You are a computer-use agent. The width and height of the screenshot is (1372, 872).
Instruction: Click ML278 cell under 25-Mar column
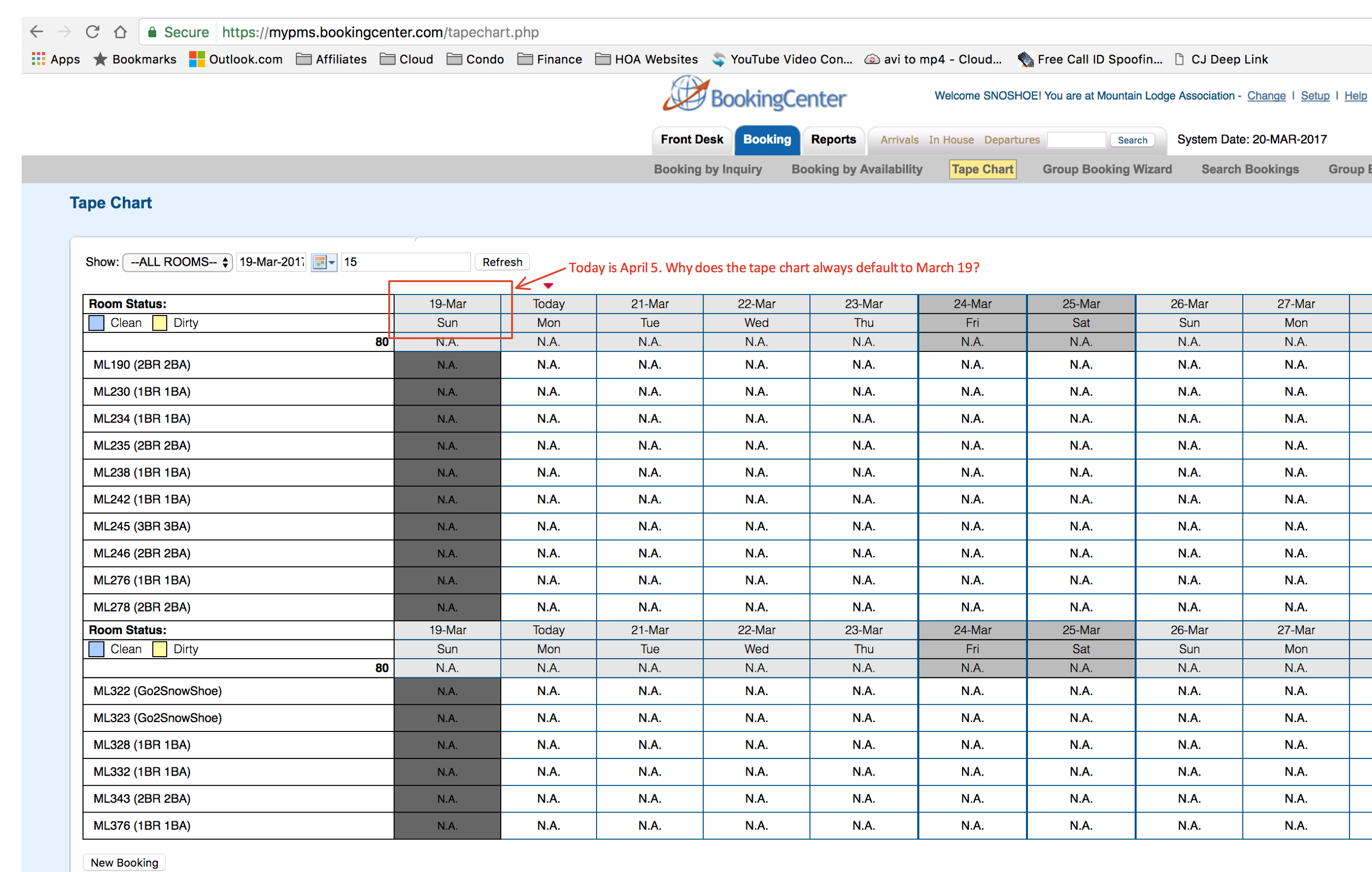pyautogui.click(x=1081, y=607)
